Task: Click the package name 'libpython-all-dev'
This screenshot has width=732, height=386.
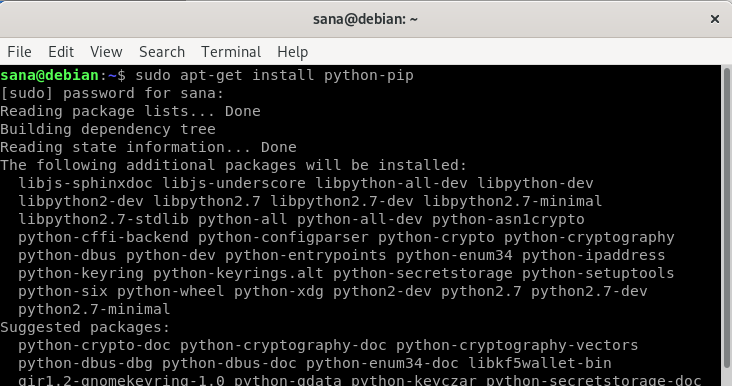Action: (391, 183)
